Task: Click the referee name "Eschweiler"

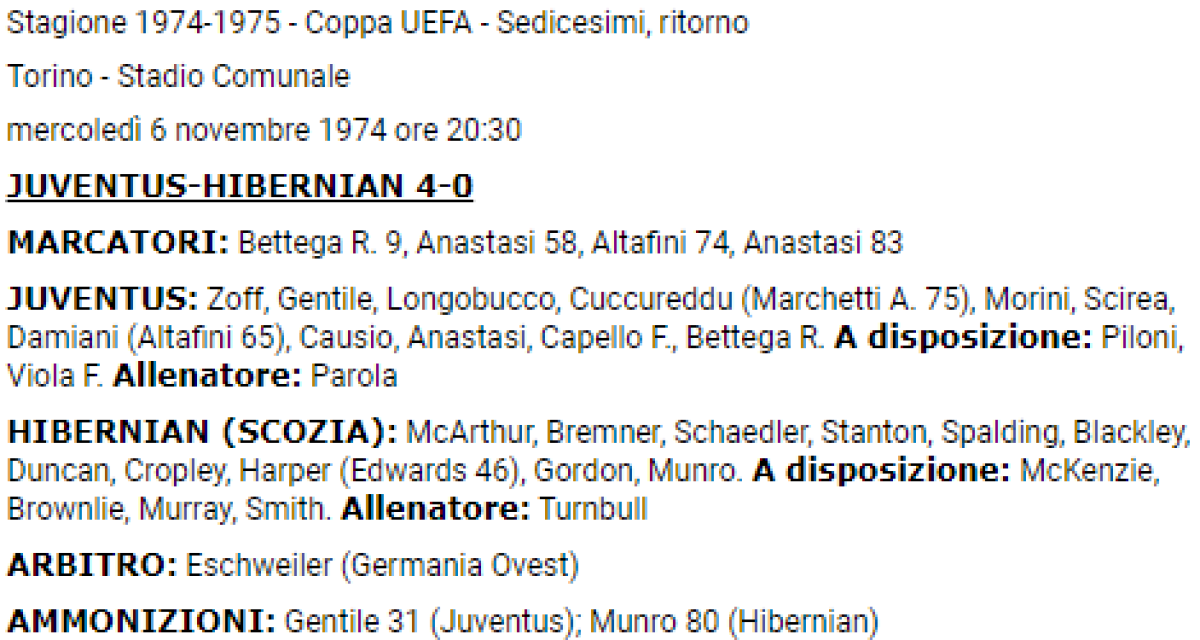Action: tap(258, 566)
